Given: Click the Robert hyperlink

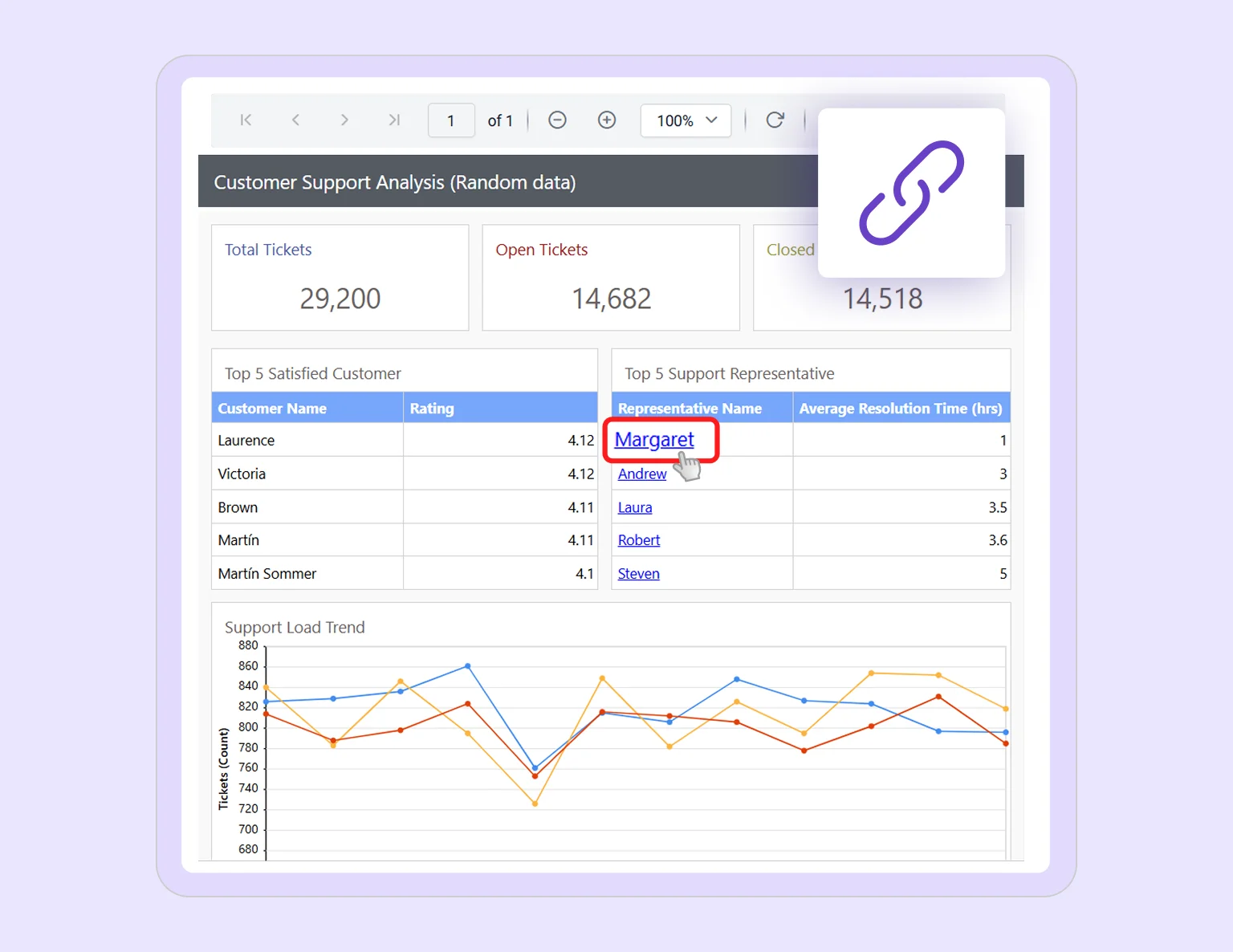Looking at the screenshot, I should [638, 540].
